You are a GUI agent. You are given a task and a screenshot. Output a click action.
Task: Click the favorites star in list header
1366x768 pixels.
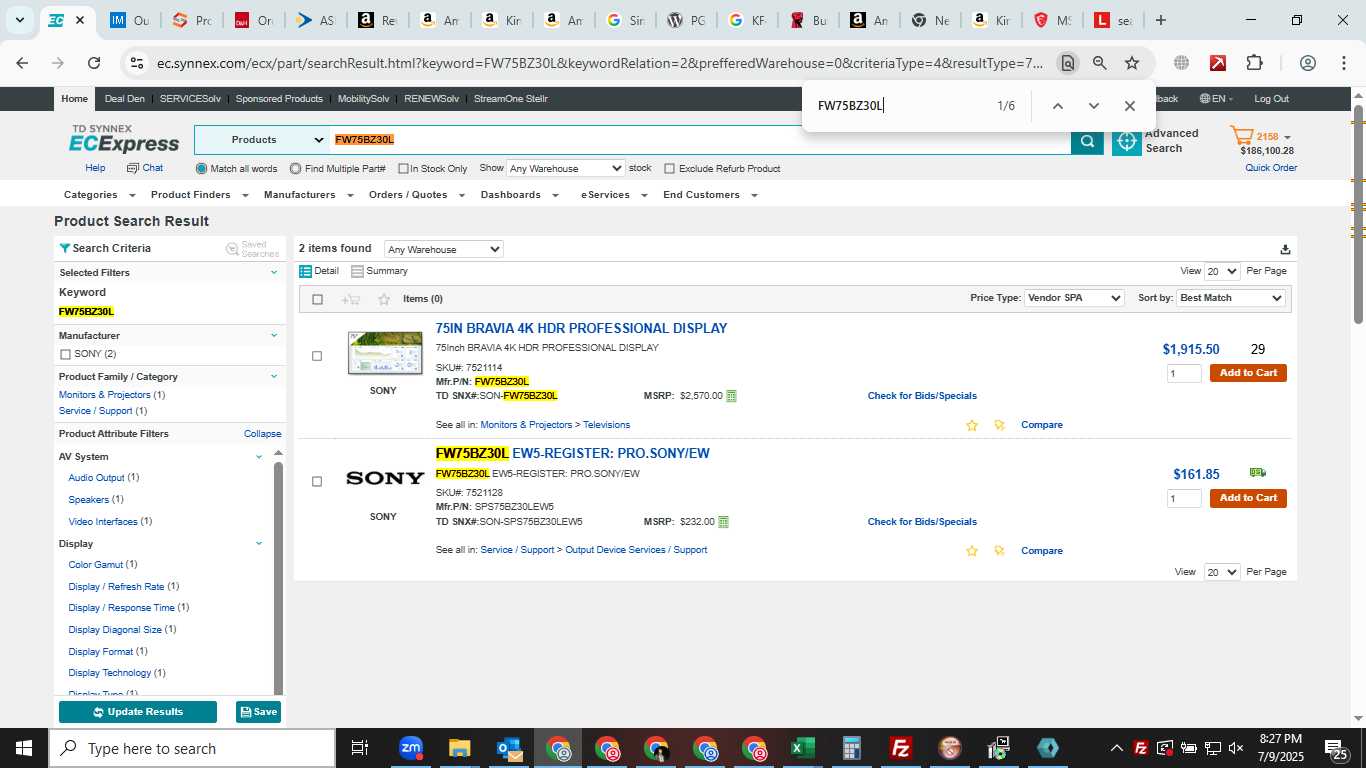384,299
